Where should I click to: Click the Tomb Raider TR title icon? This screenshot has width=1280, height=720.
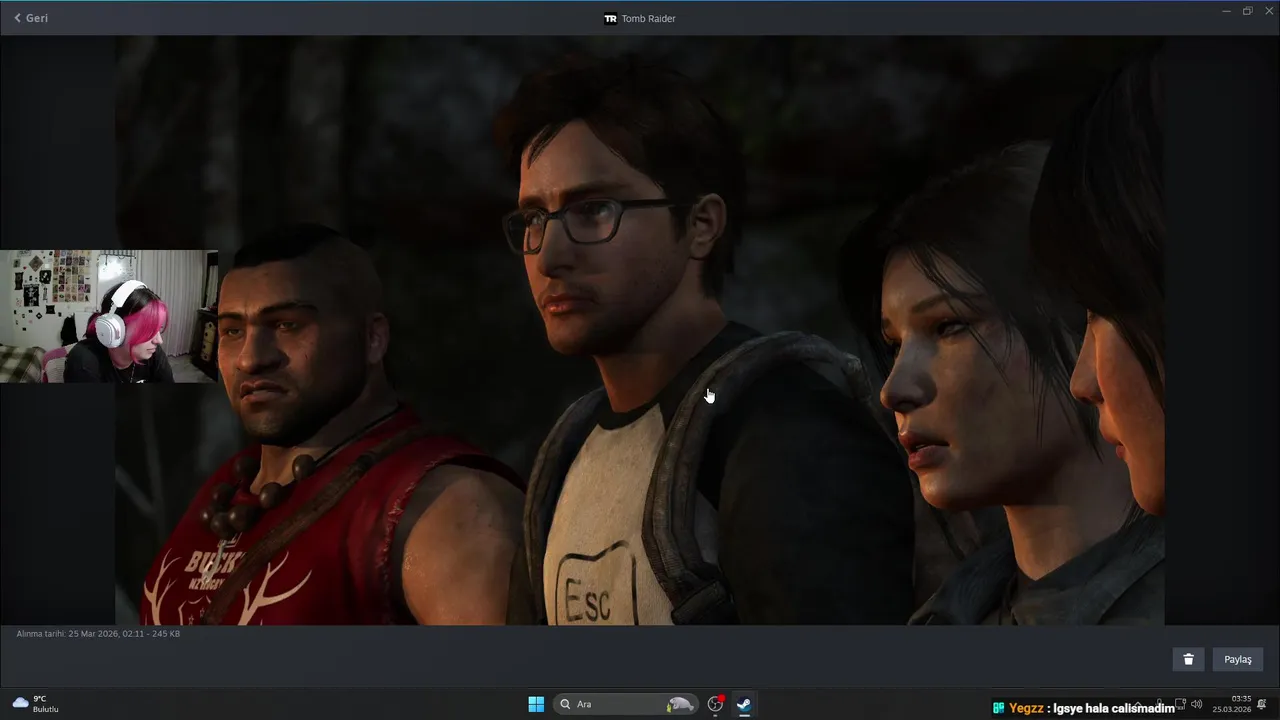610,18
